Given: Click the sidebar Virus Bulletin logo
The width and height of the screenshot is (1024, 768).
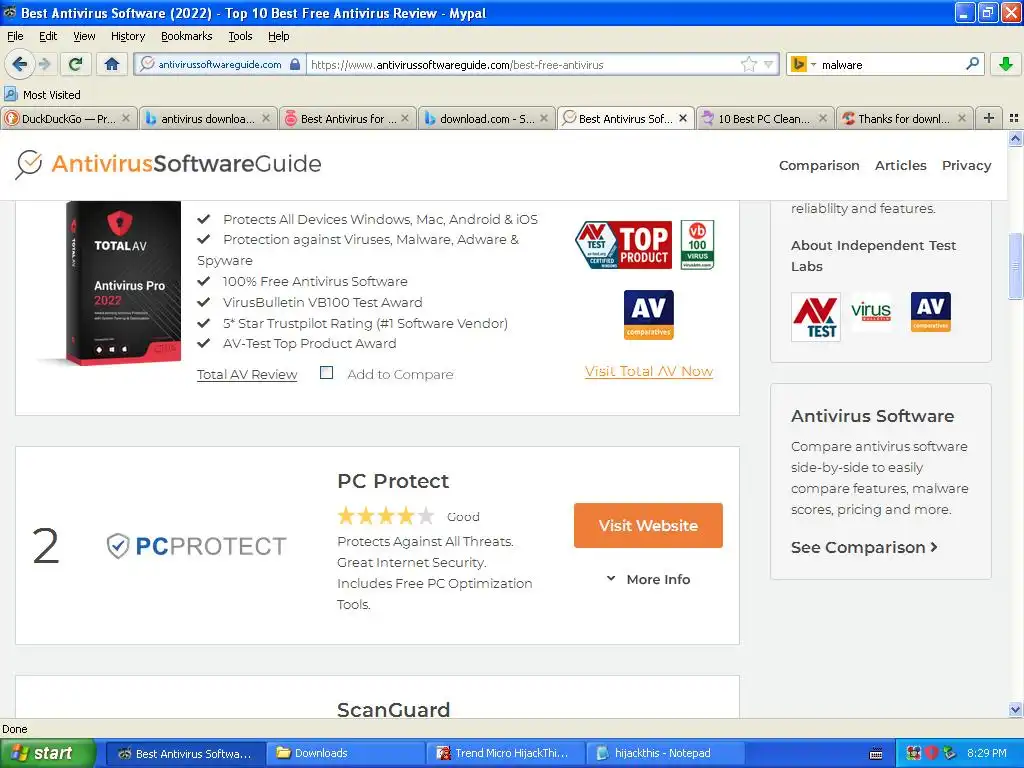Looking at the screenshot, I should 871,312.
